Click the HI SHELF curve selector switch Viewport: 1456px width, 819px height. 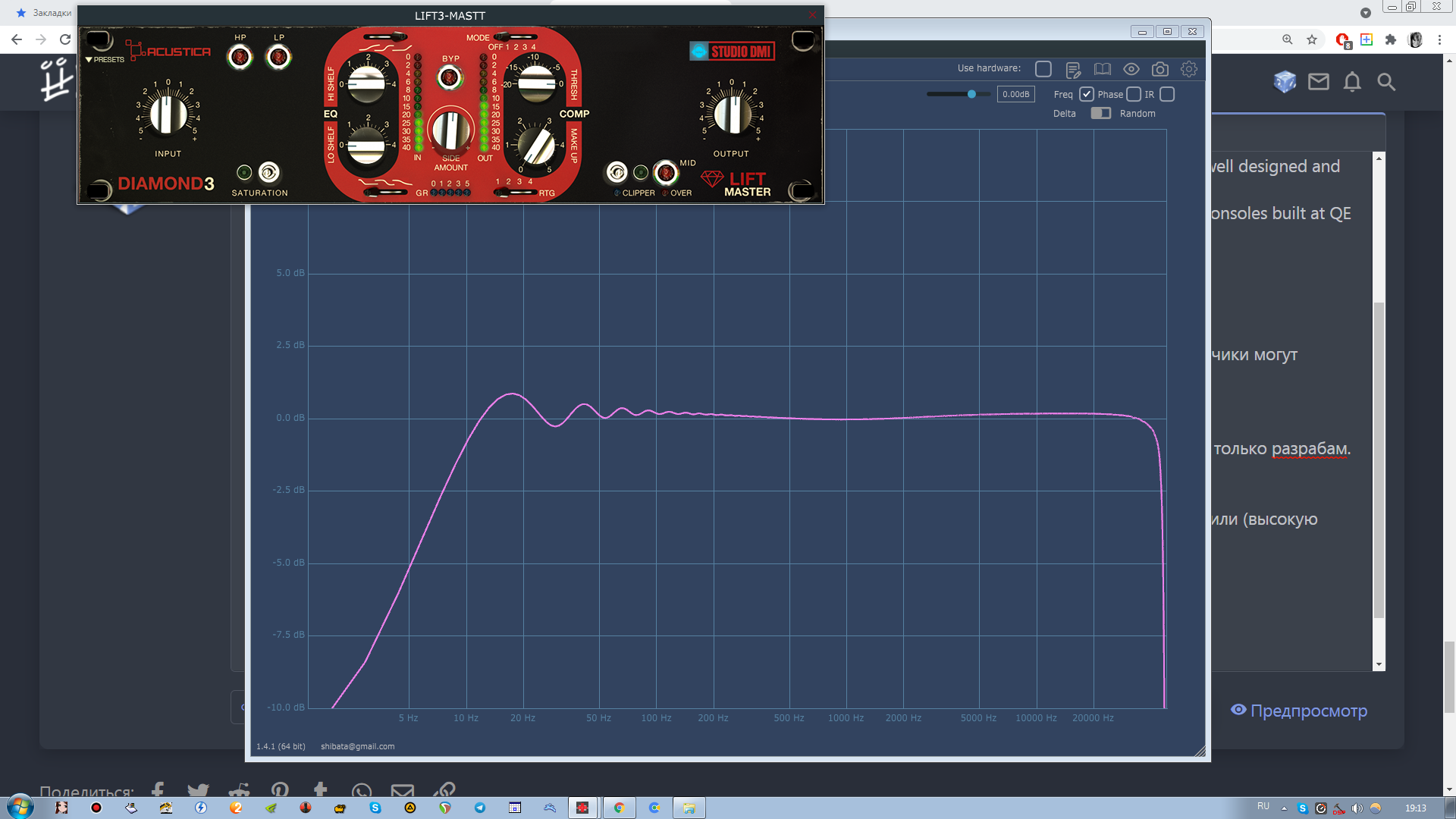coord(385,37)
